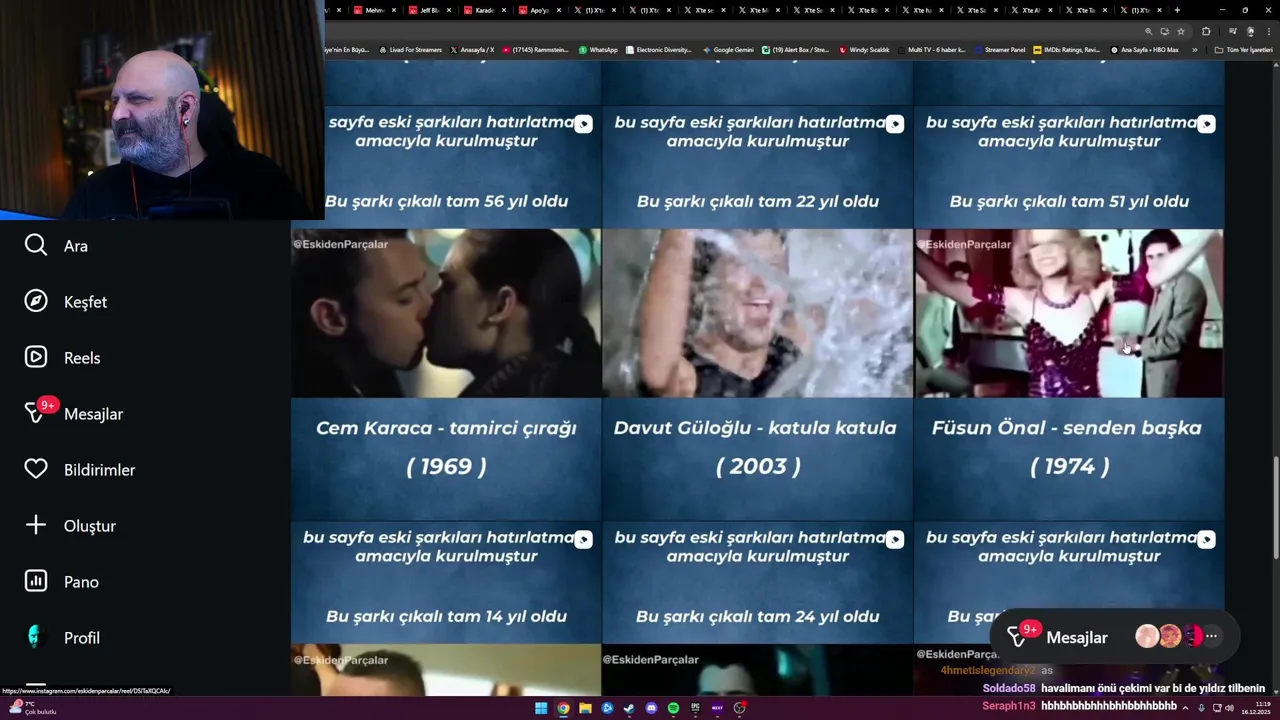The width and height of the screenshot is (1280, 720).
Task: Open Anasayfa / X bookmark
Action: (x=472, y=50)
